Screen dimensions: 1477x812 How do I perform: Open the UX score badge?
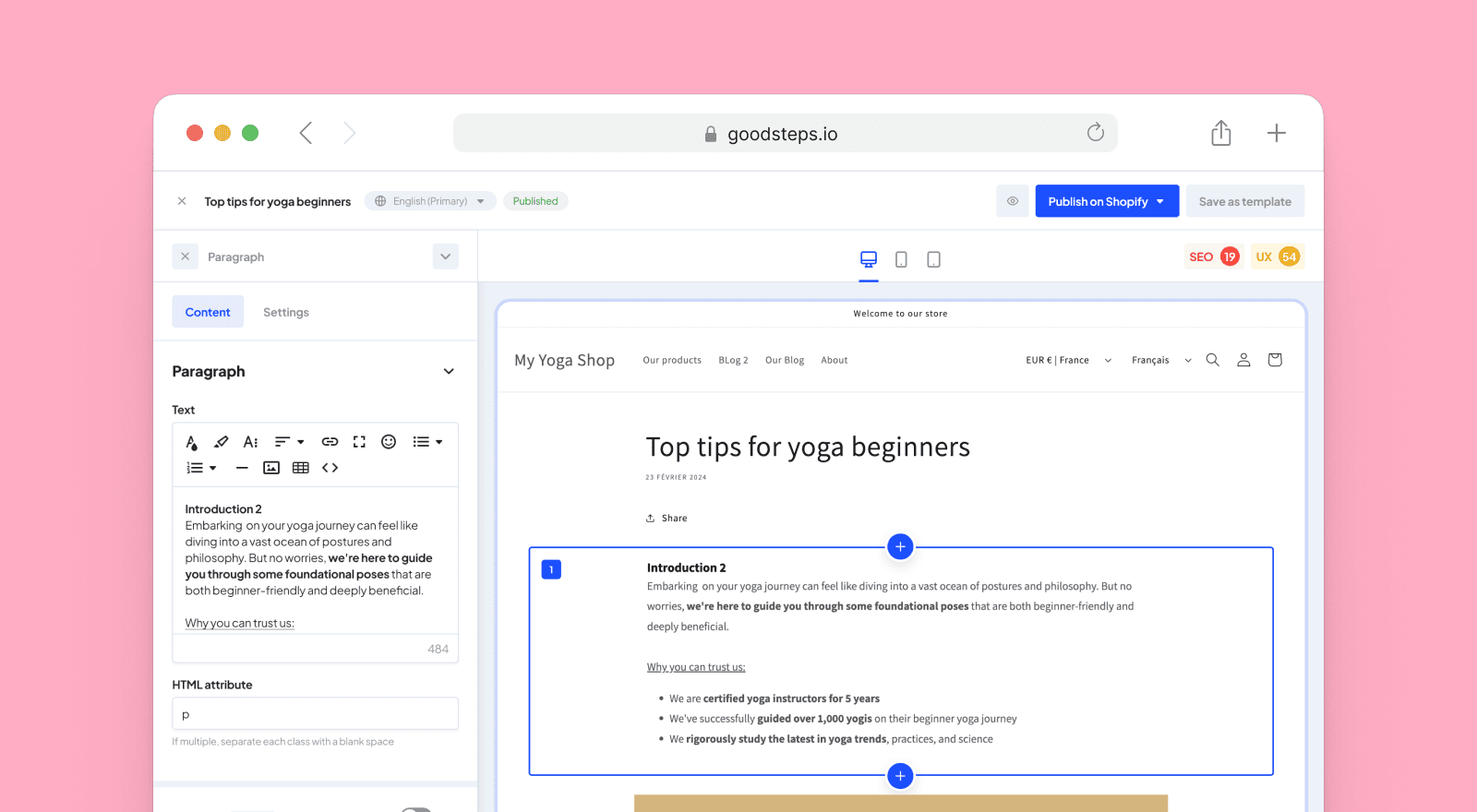(x=1277, y=257)
